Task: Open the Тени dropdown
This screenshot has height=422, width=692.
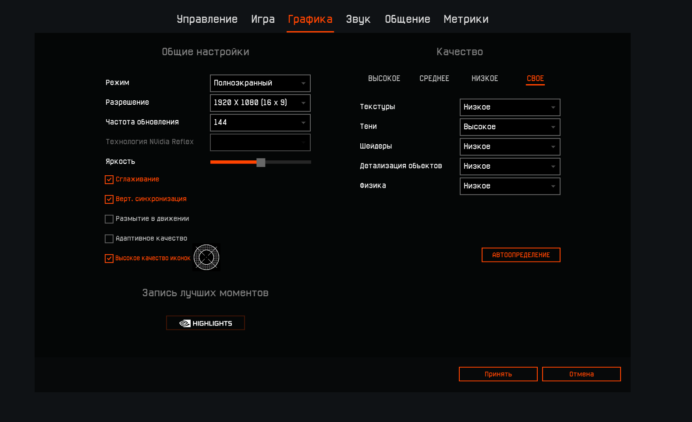Action: 510,127
